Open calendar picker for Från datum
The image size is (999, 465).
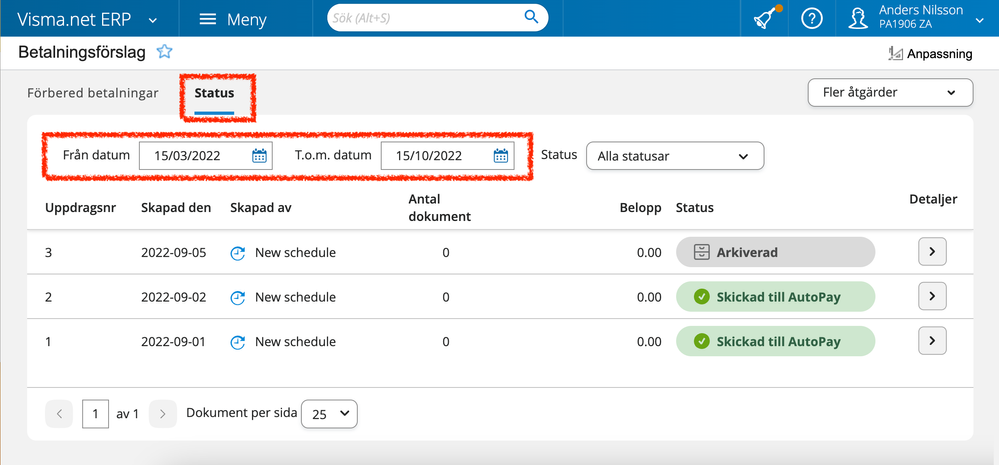click(x=260, y=155)
